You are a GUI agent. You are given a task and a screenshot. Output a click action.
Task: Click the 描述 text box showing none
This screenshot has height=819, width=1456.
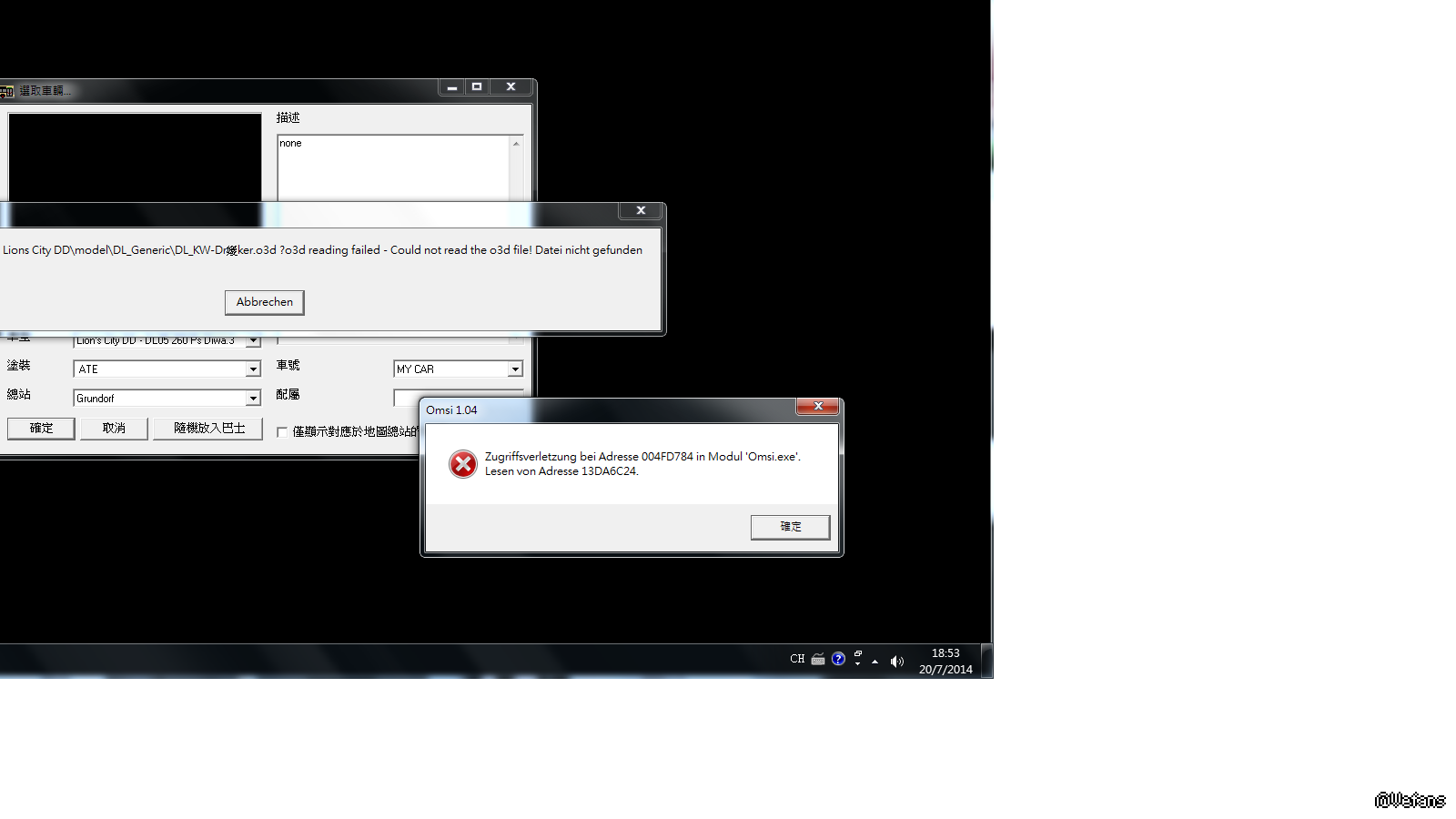click(393, 168)
